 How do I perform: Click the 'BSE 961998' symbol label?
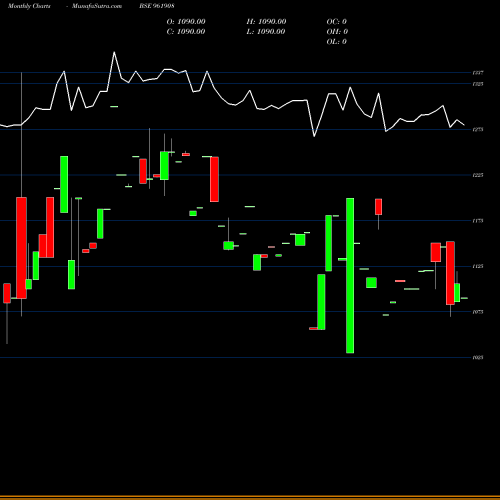pos(157,6)
